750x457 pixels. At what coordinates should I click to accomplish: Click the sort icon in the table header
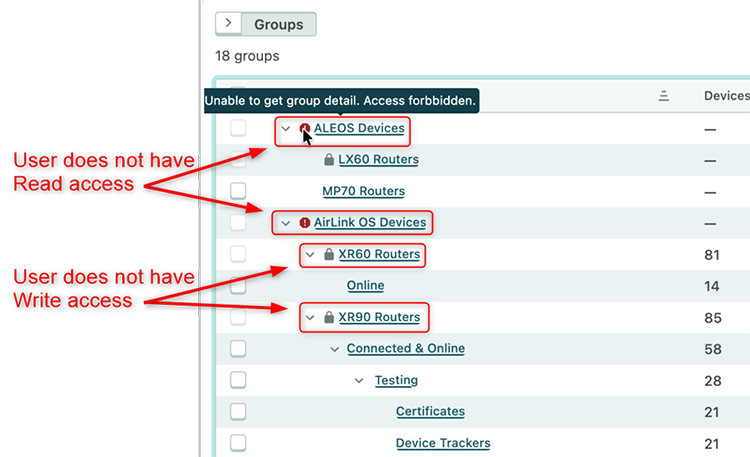pos(663,96)
